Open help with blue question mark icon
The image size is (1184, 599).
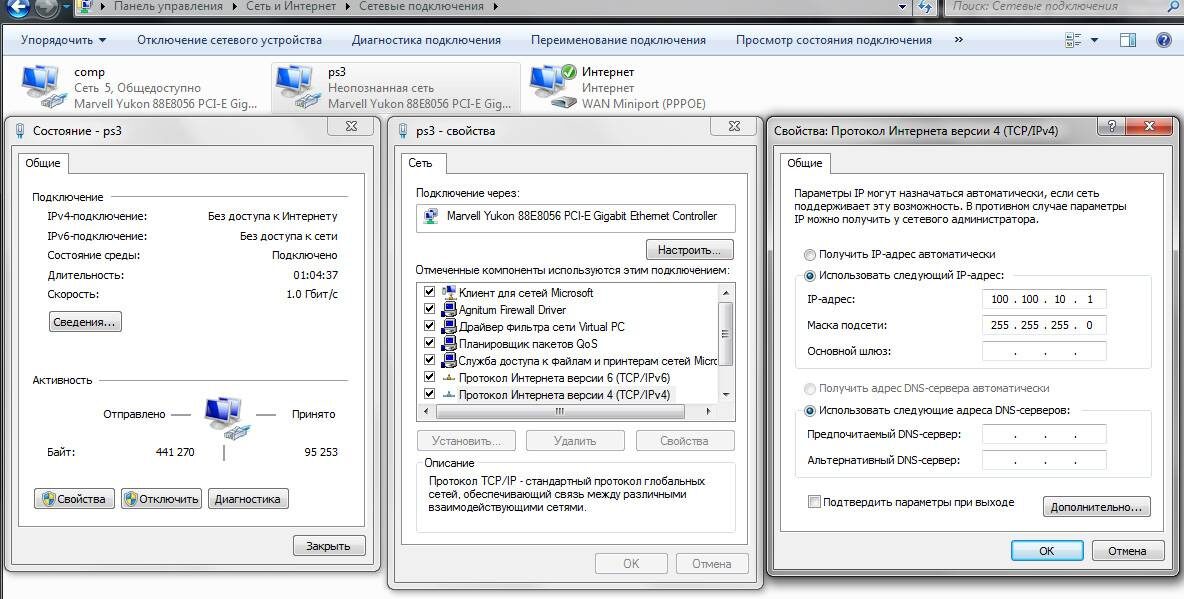1164,41
